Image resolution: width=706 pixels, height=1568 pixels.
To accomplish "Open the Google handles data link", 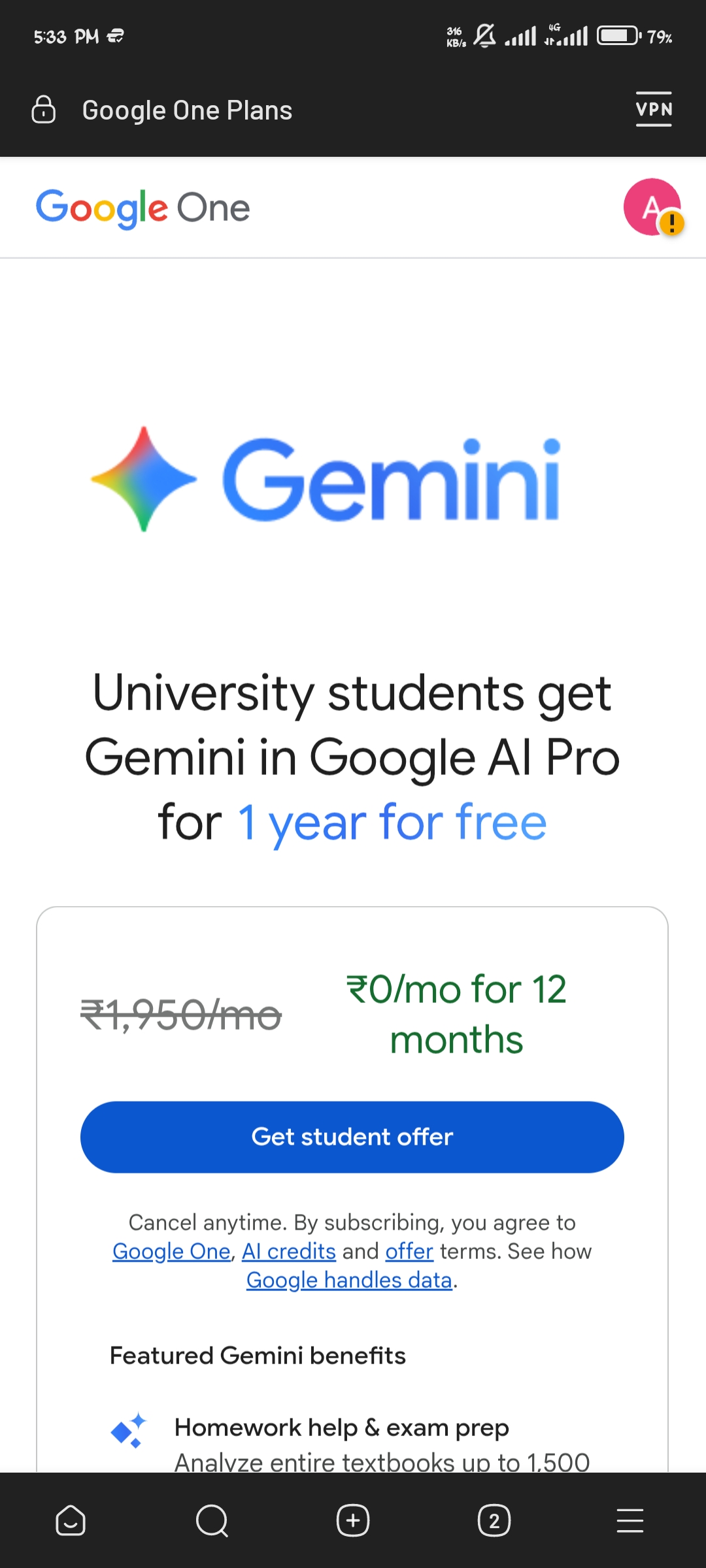I will (x=349, y=1280).
